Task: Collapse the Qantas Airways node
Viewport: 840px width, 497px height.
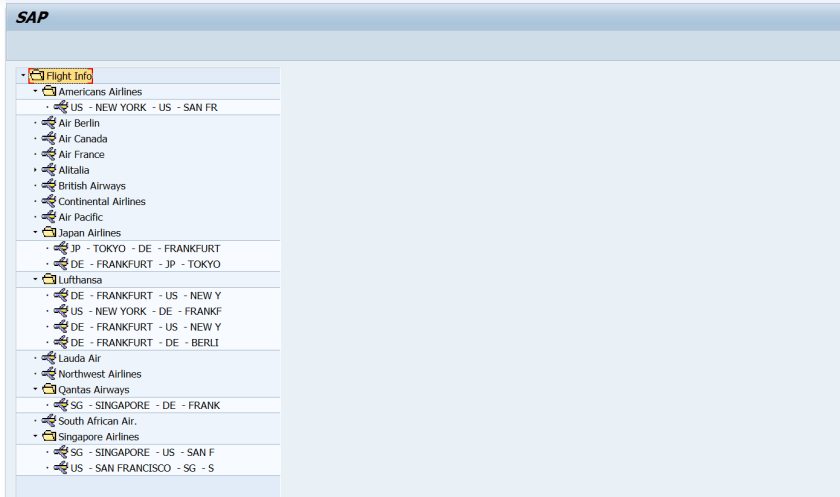Action: coord(35,389)
